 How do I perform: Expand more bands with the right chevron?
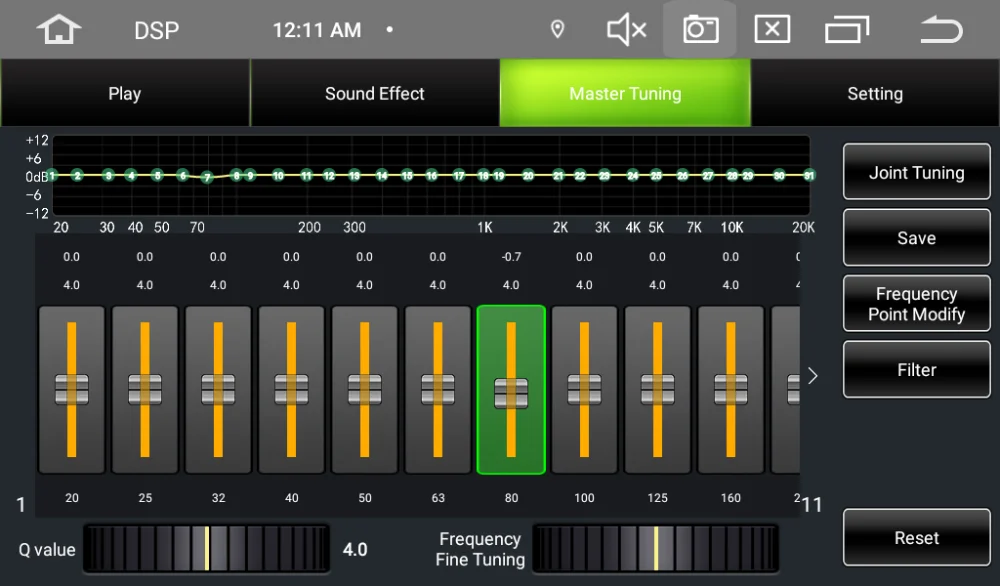pos(812,376)
